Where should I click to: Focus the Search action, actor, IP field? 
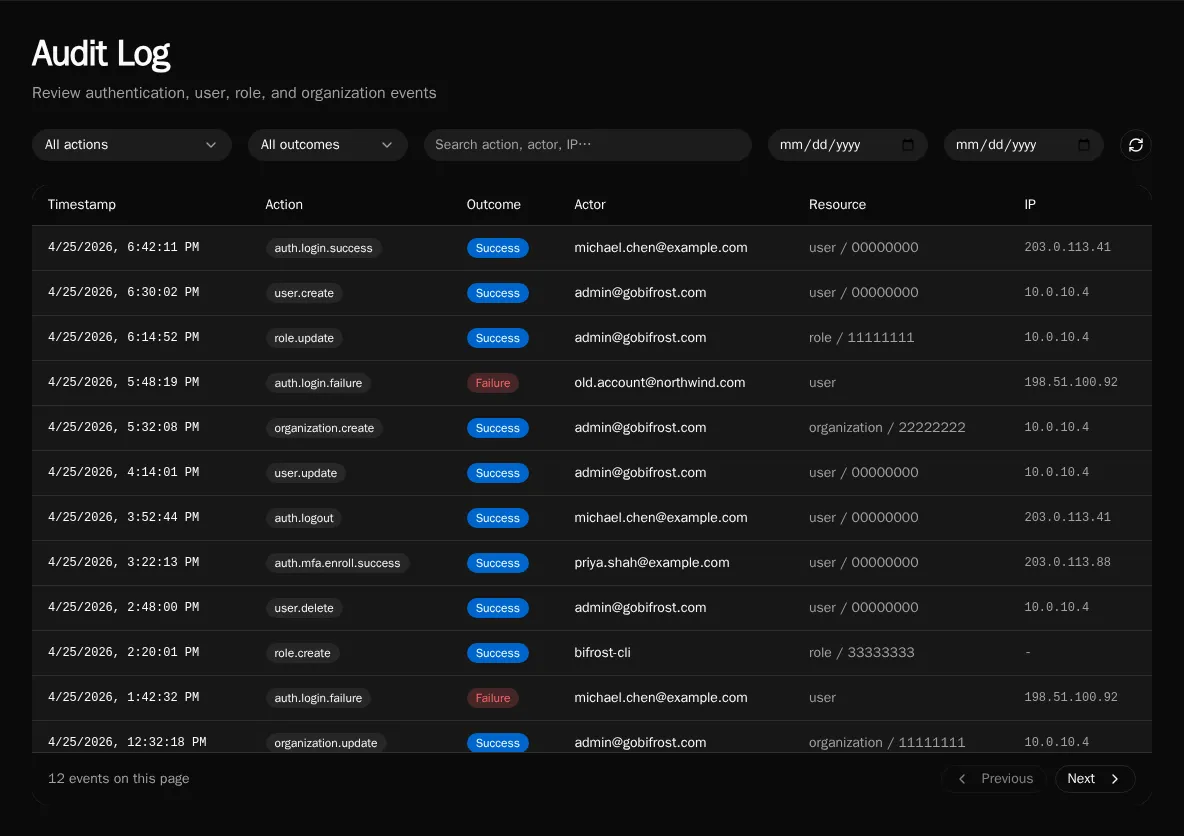tap(587, 145)
